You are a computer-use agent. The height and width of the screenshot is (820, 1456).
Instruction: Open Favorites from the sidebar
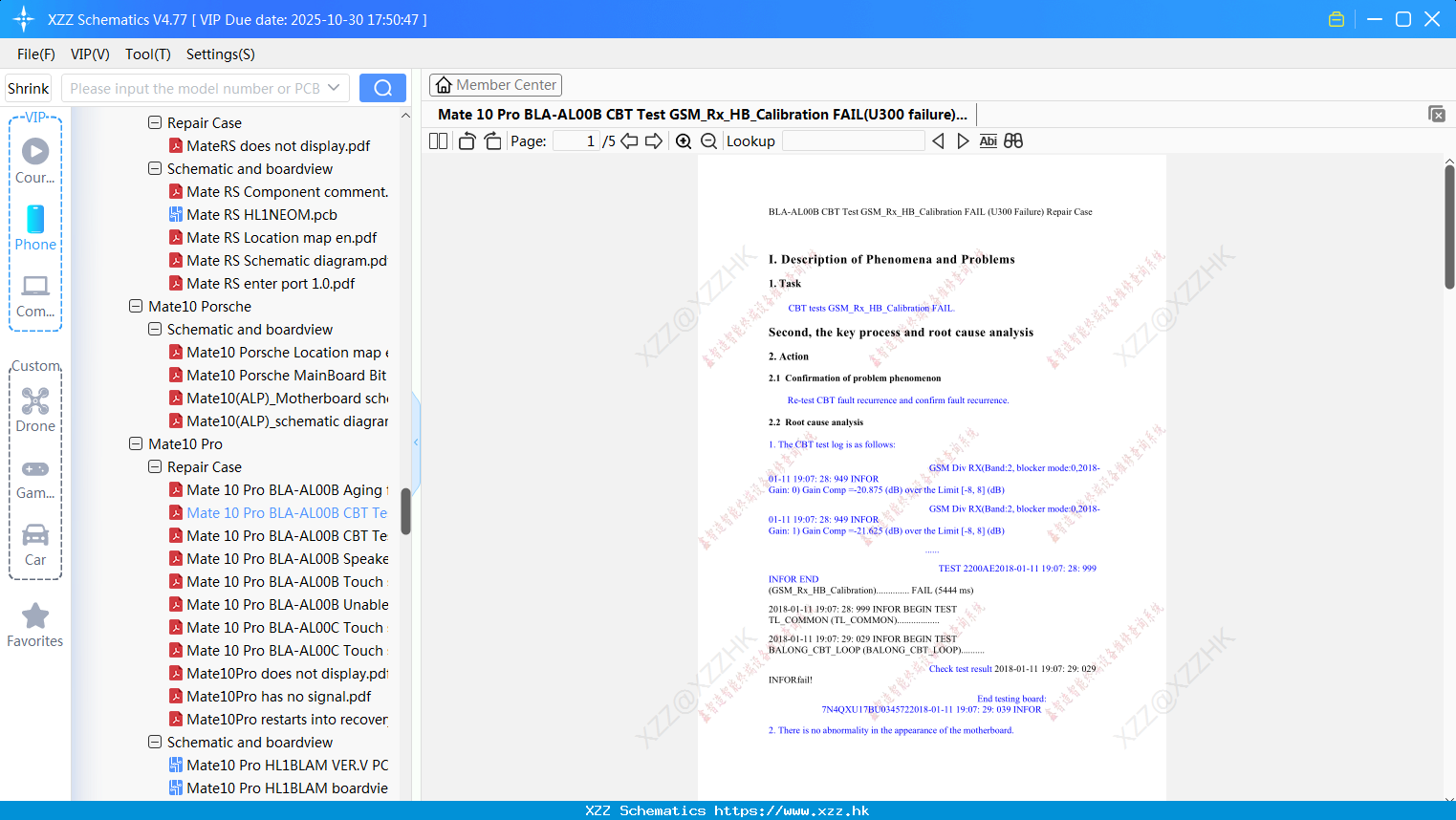35,626
